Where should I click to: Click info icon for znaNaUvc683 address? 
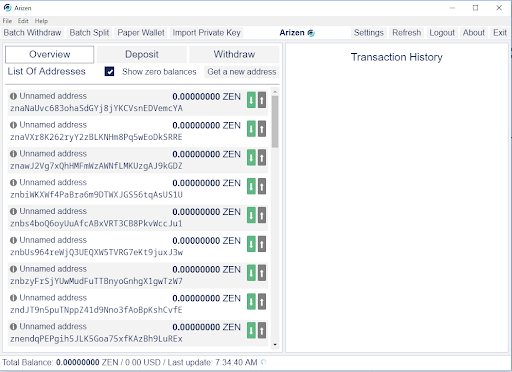13,96
